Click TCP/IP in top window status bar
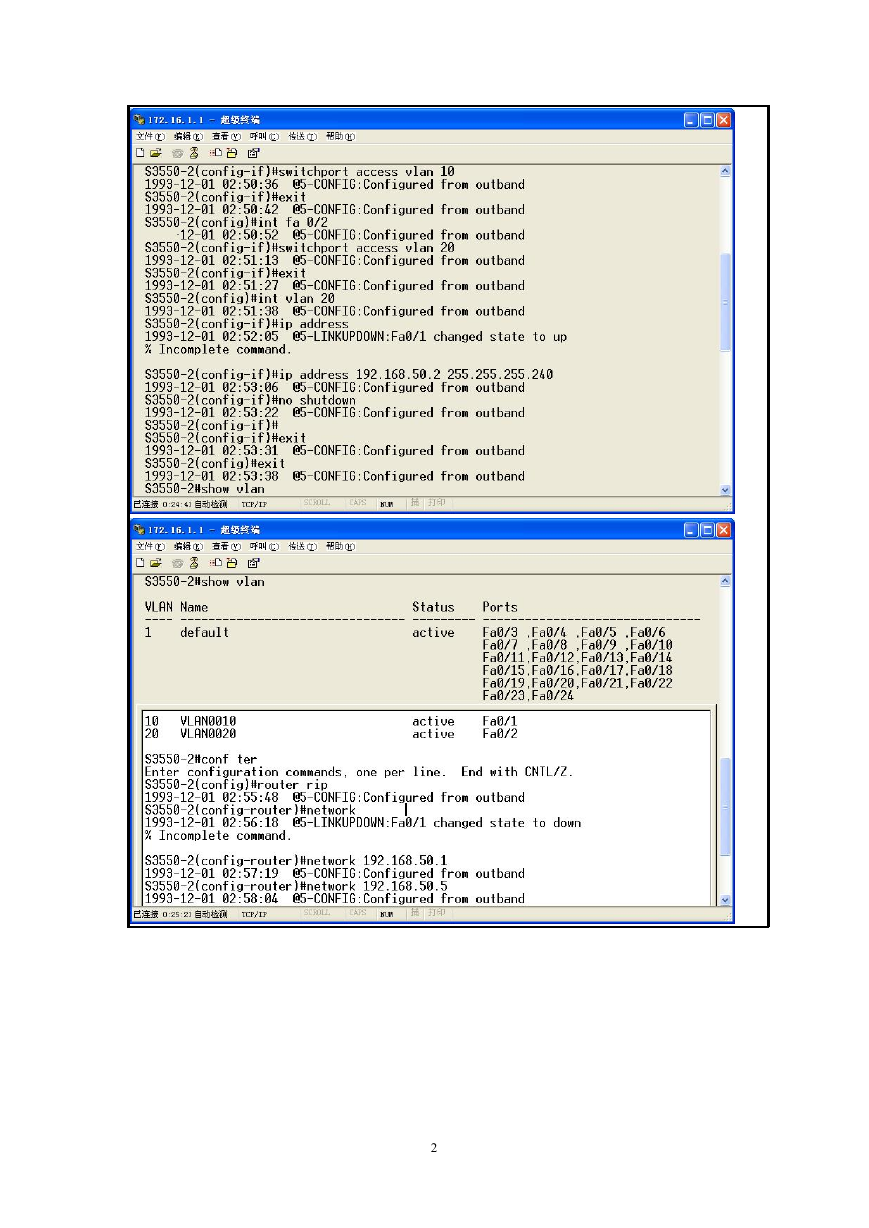Viewport: 869px width, 1228px height. point(253,504)
